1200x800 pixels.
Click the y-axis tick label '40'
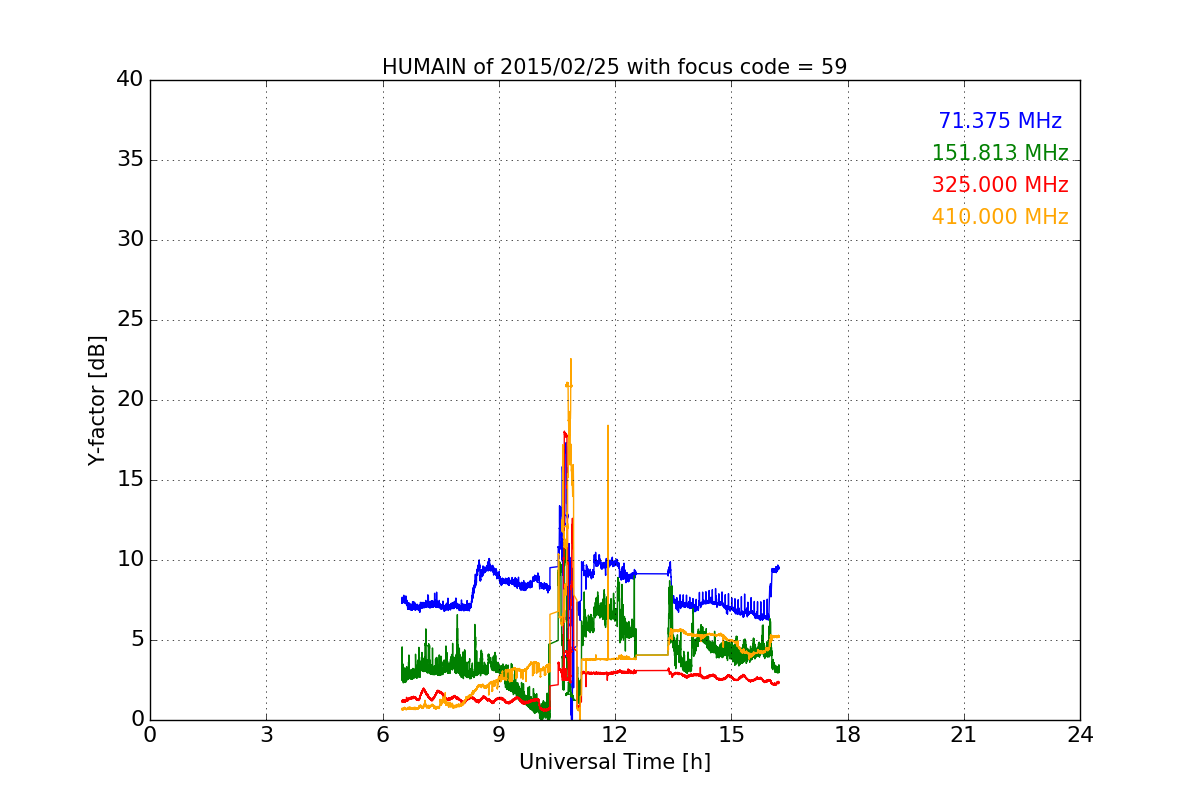pyautogui.click(x=130, y=80)
